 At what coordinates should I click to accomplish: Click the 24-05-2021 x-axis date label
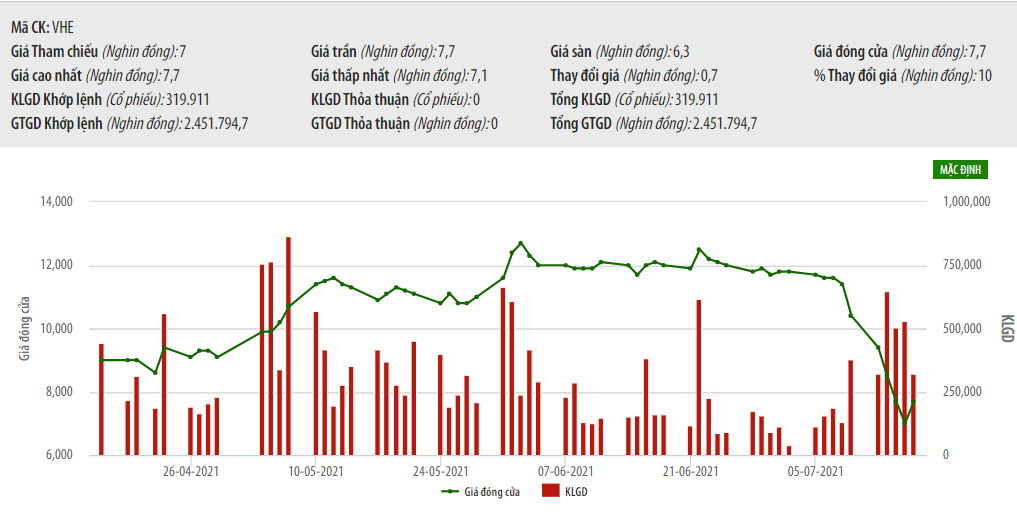(440, 470)
